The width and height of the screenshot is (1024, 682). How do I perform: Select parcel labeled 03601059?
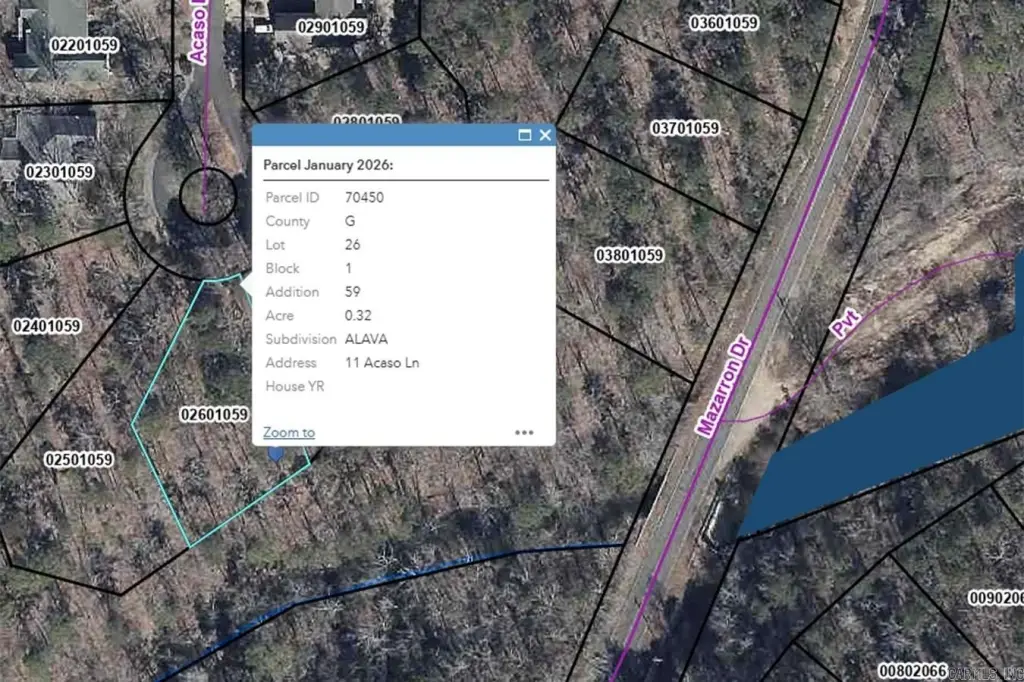[x=724, y=22]
